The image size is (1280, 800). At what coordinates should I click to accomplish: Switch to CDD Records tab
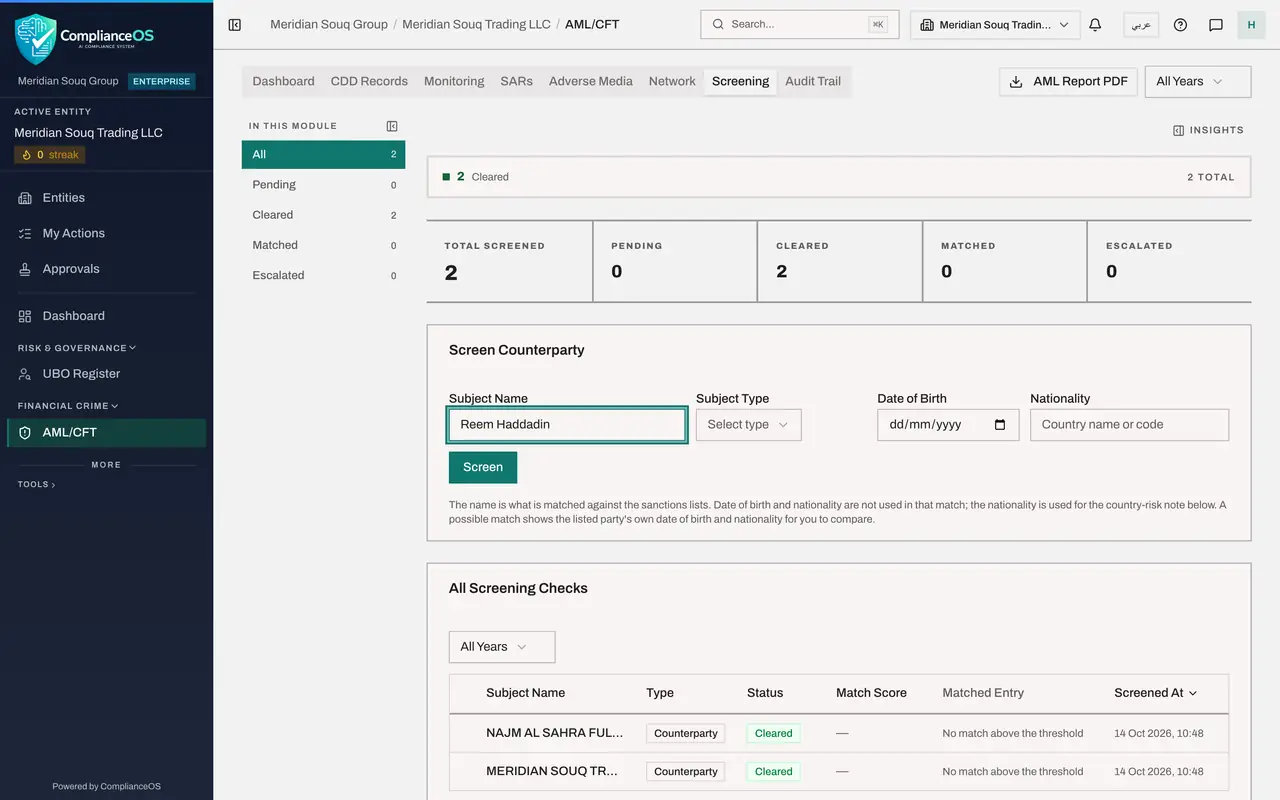click(369, 81)
